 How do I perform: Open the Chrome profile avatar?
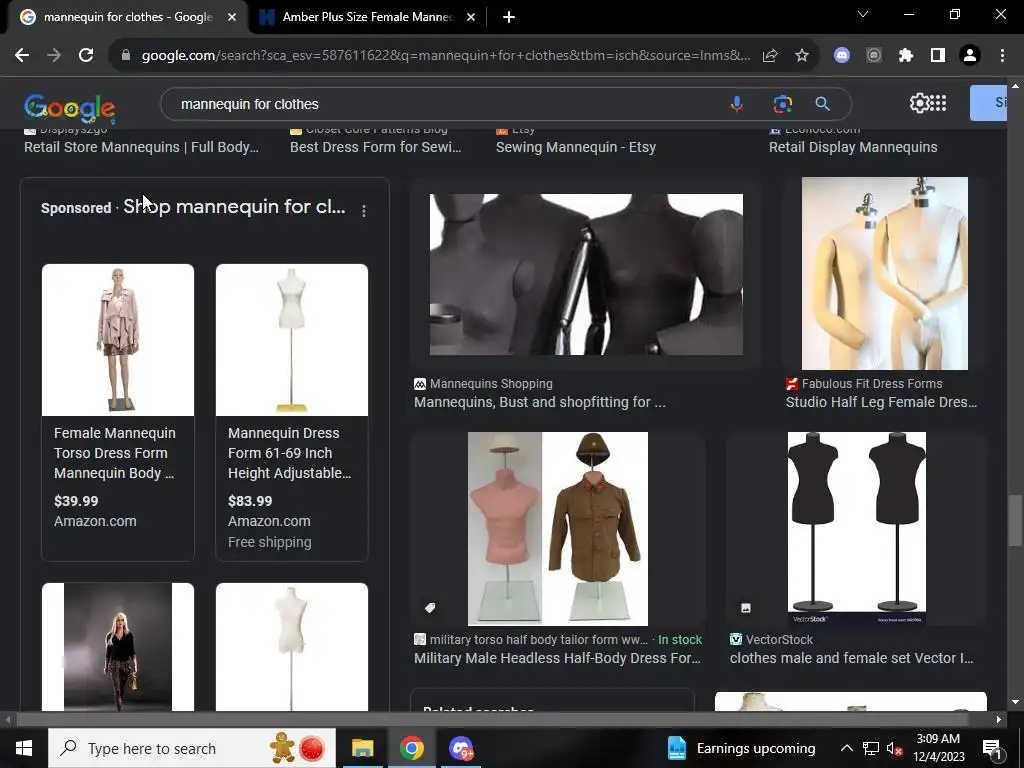(x=970, y=56)
